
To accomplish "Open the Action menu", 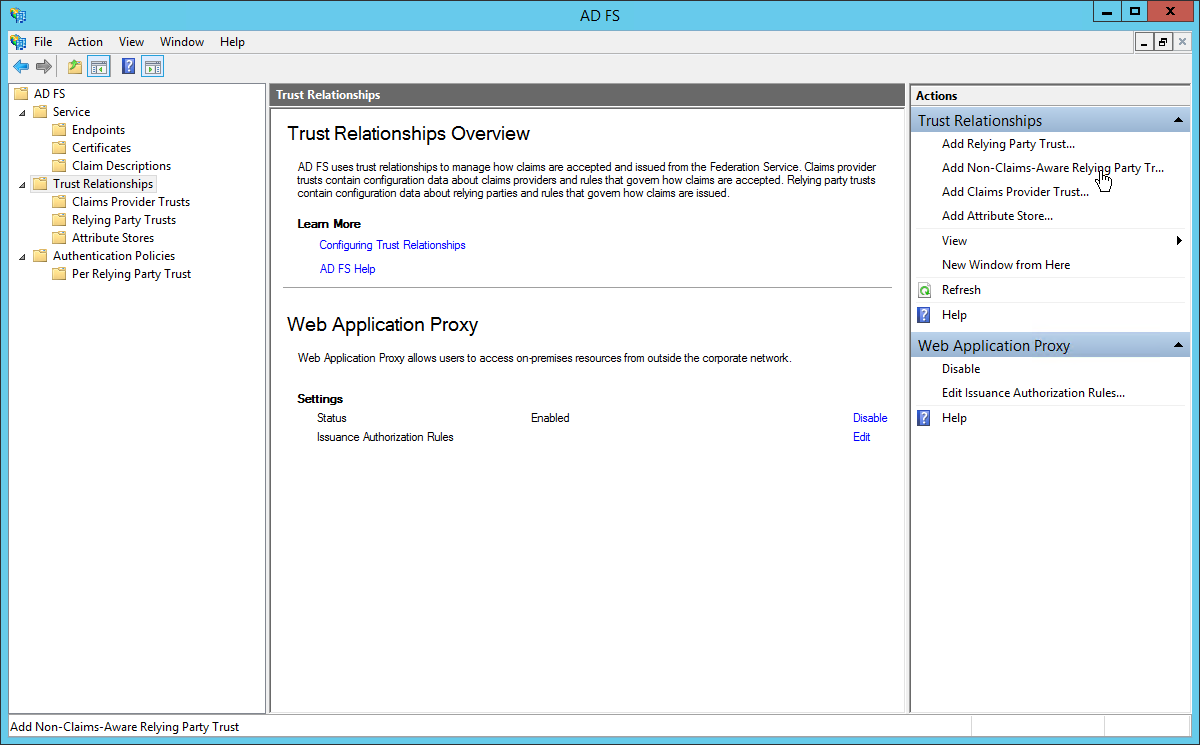I will point(85,42).
